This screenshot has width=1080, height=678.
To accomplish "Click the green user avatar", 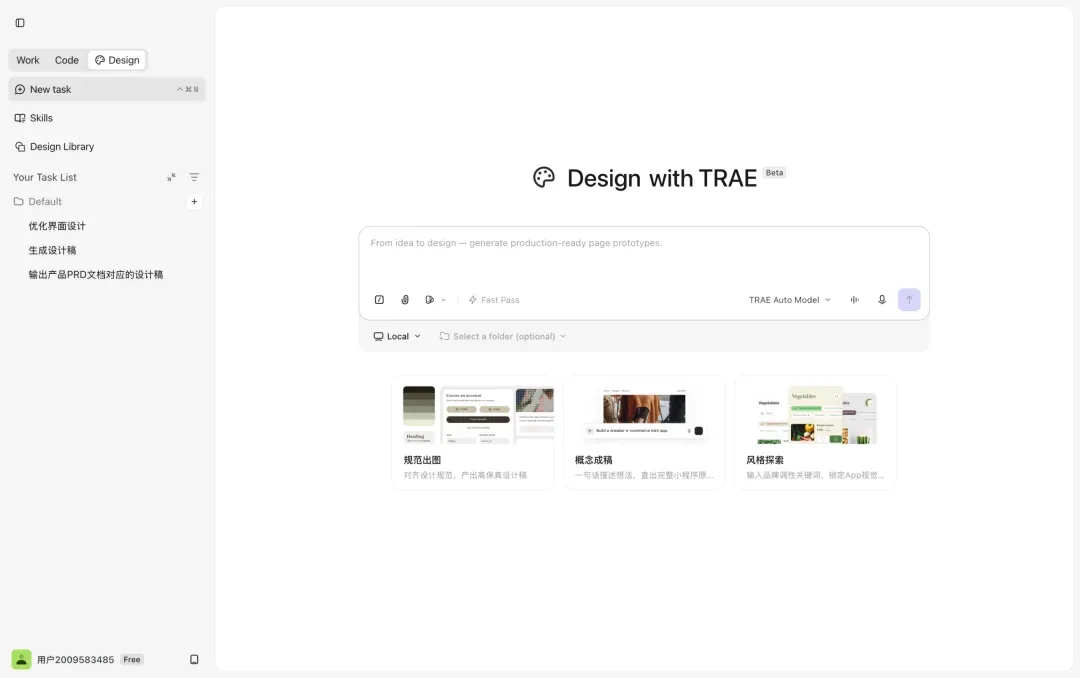I will [21, 659].
